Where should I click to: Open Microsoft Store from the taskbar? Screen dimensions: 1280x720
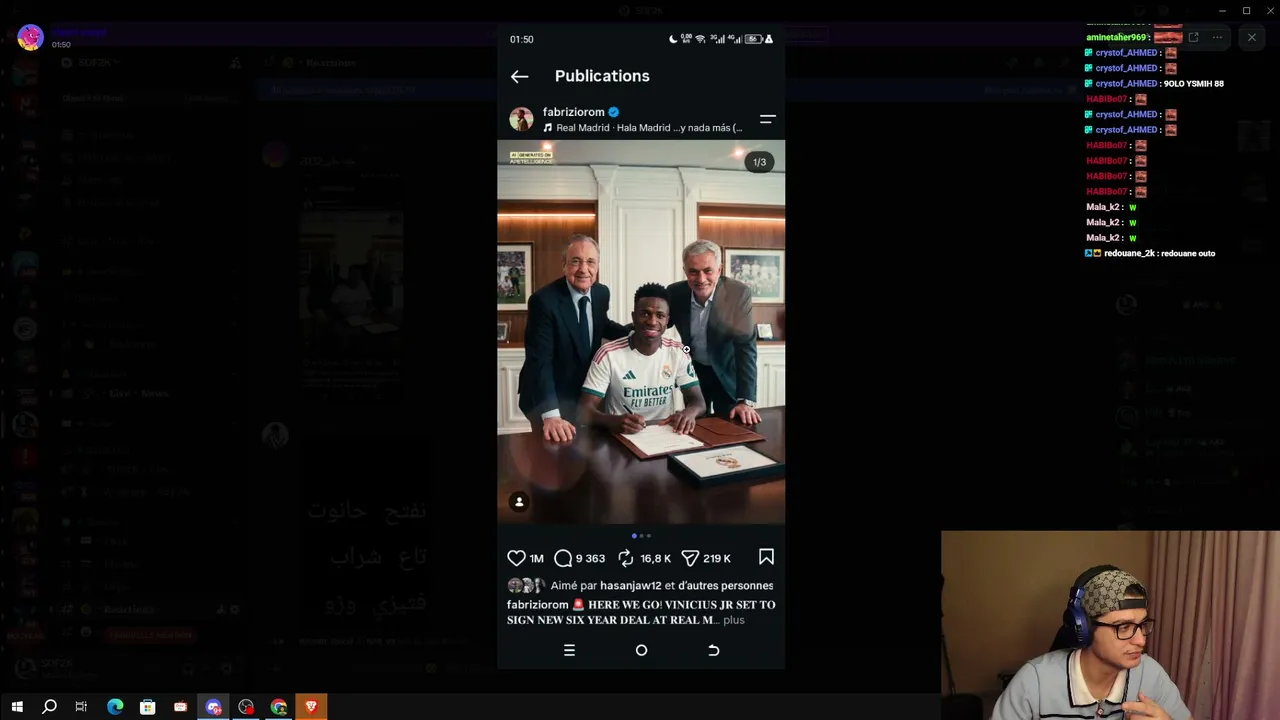point(147,707)
